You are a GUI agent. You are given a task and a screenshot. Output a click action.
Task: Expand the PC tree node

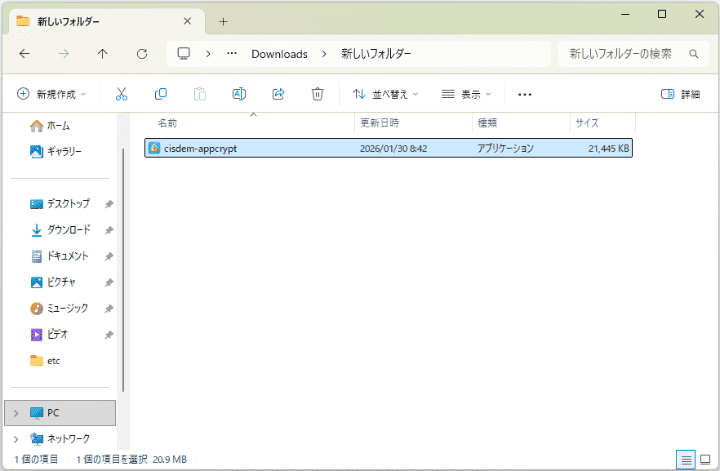coord(15,412)
